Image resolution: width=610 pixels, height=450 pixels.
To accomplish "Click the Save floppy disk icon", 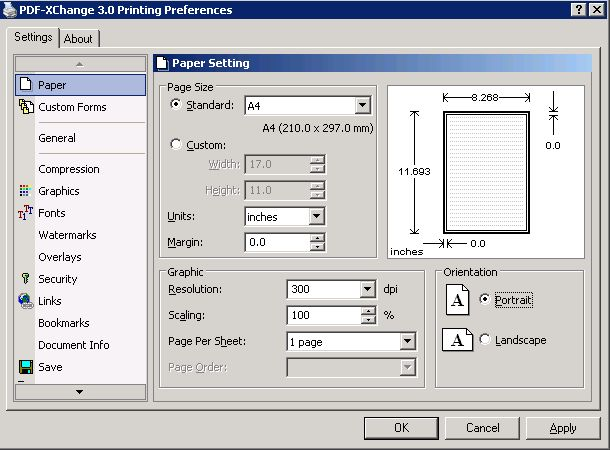I will point(26,367).
